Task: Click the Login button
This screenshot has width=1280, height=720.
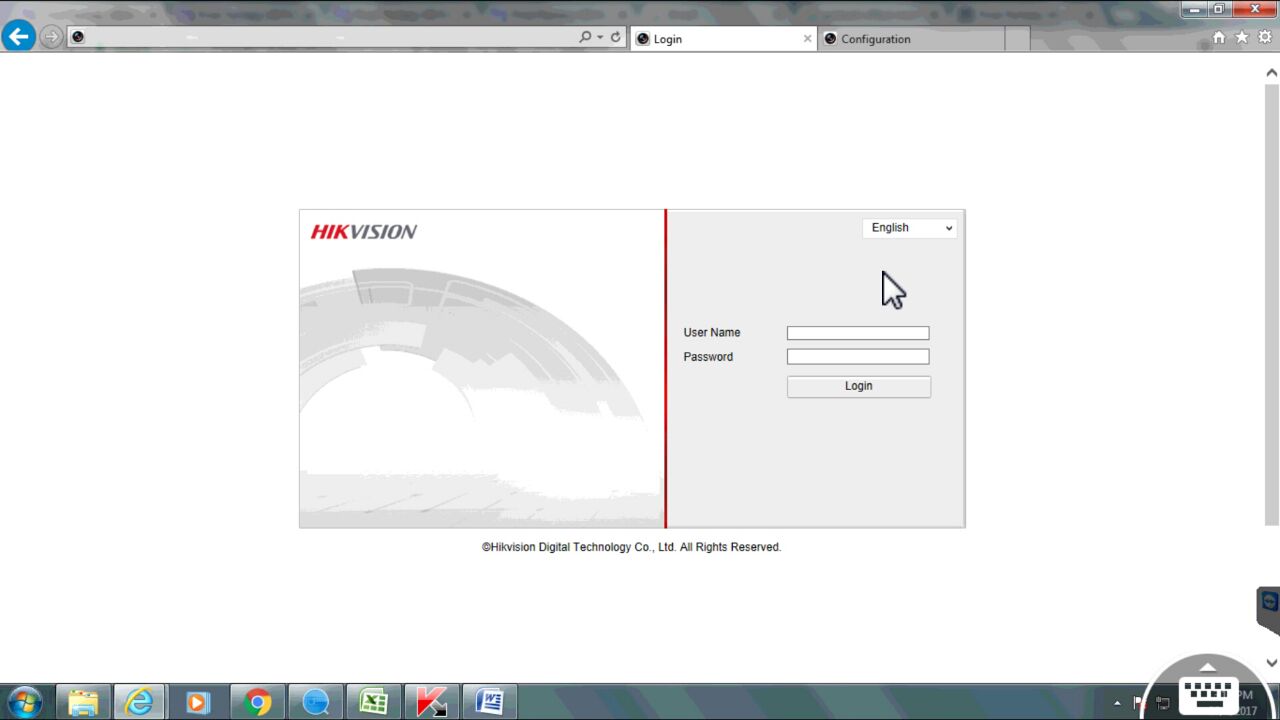Action: pyautogui.click(x=859, y=386)
